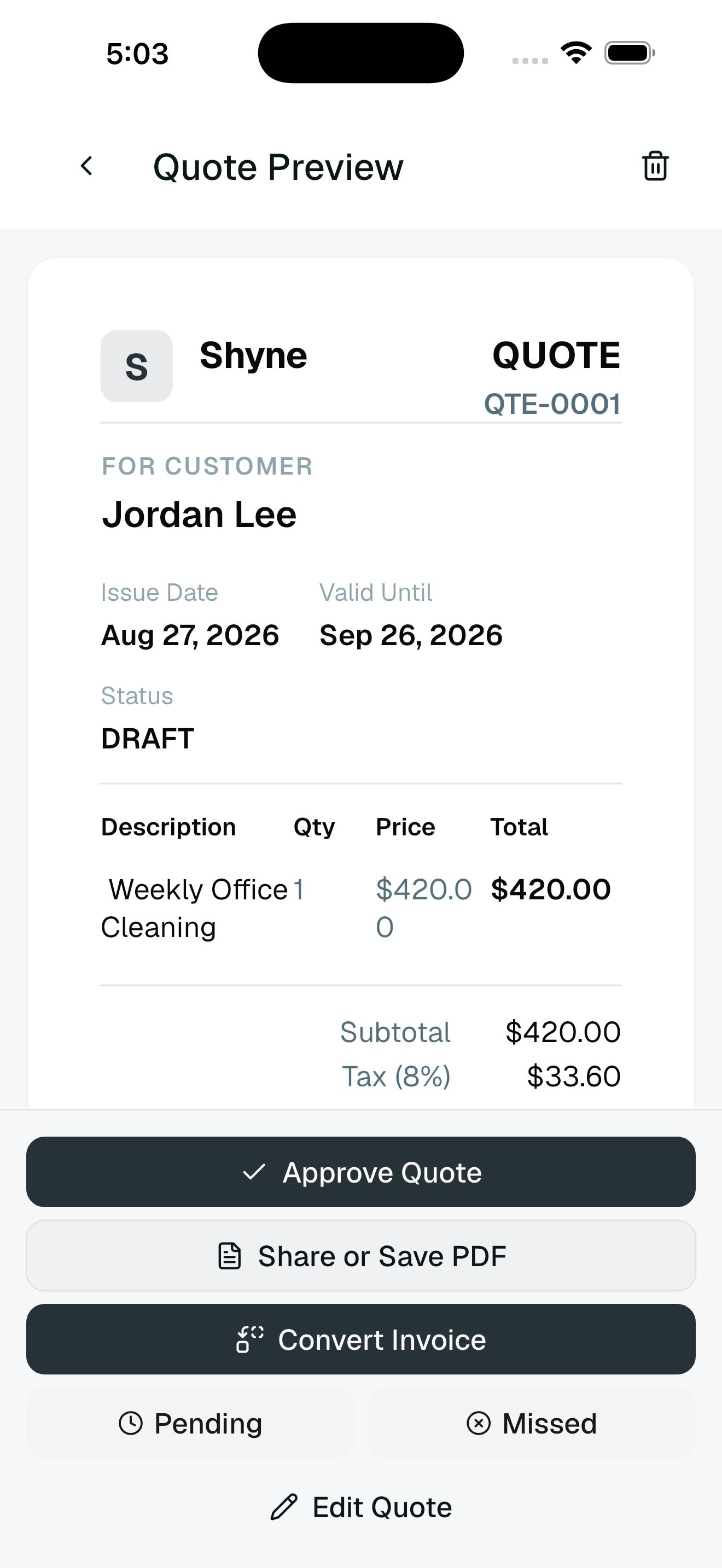Convert the quote to an invoice
This screenshot has height=1568, width=722.
tap(361, 1339)
